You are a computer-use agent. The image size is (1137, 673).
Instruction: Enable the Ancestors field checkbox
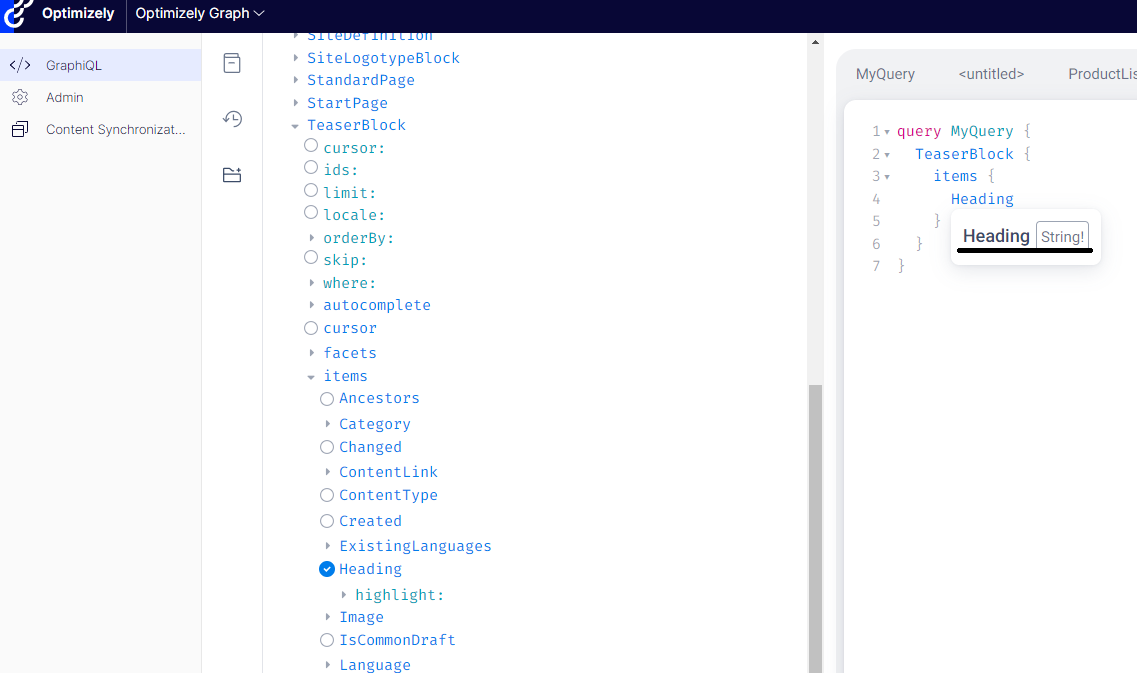[327, 398]
